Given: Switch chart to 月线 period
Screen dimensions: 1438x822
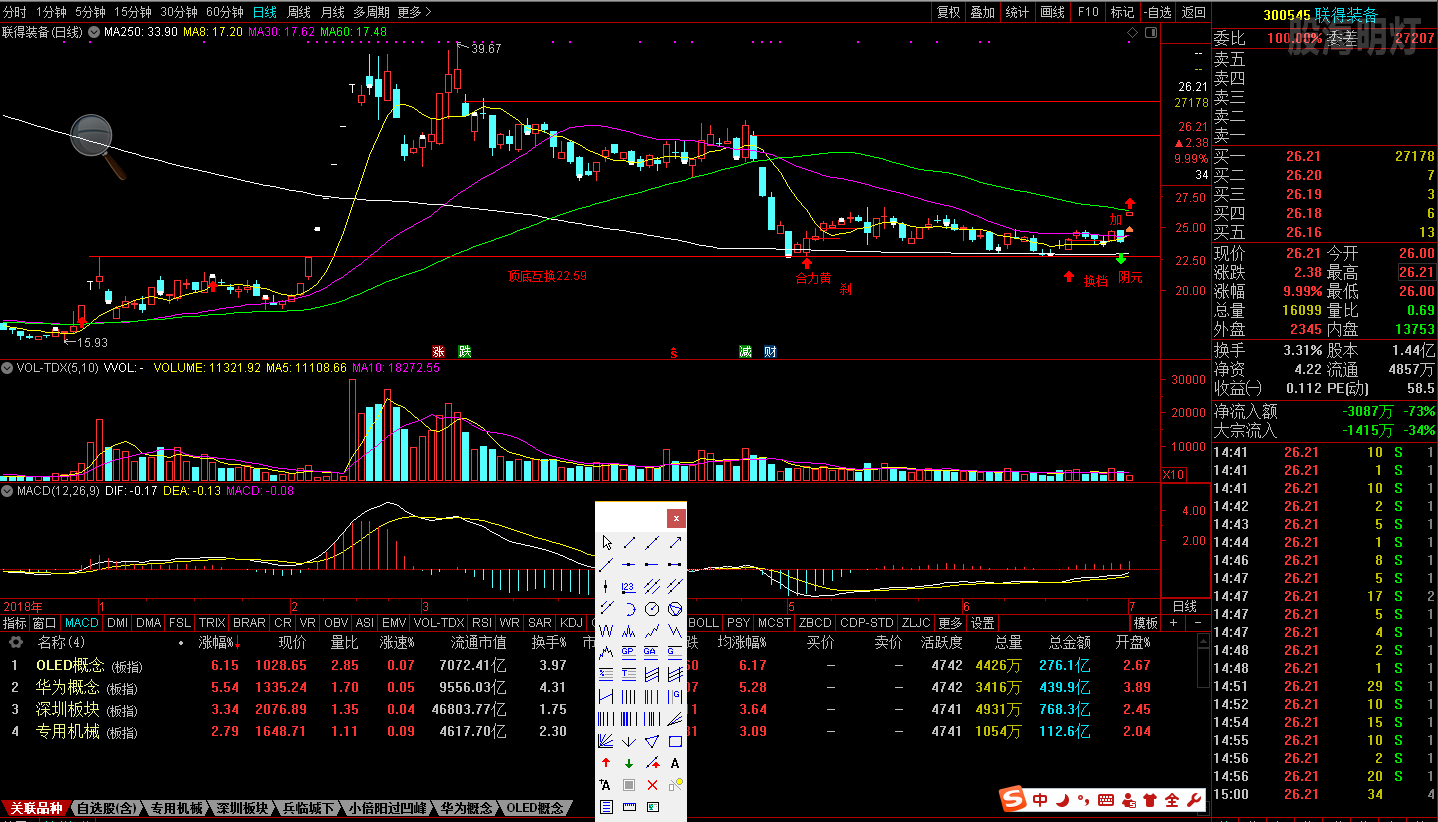Looking at the screenshot, I should 333,12.
